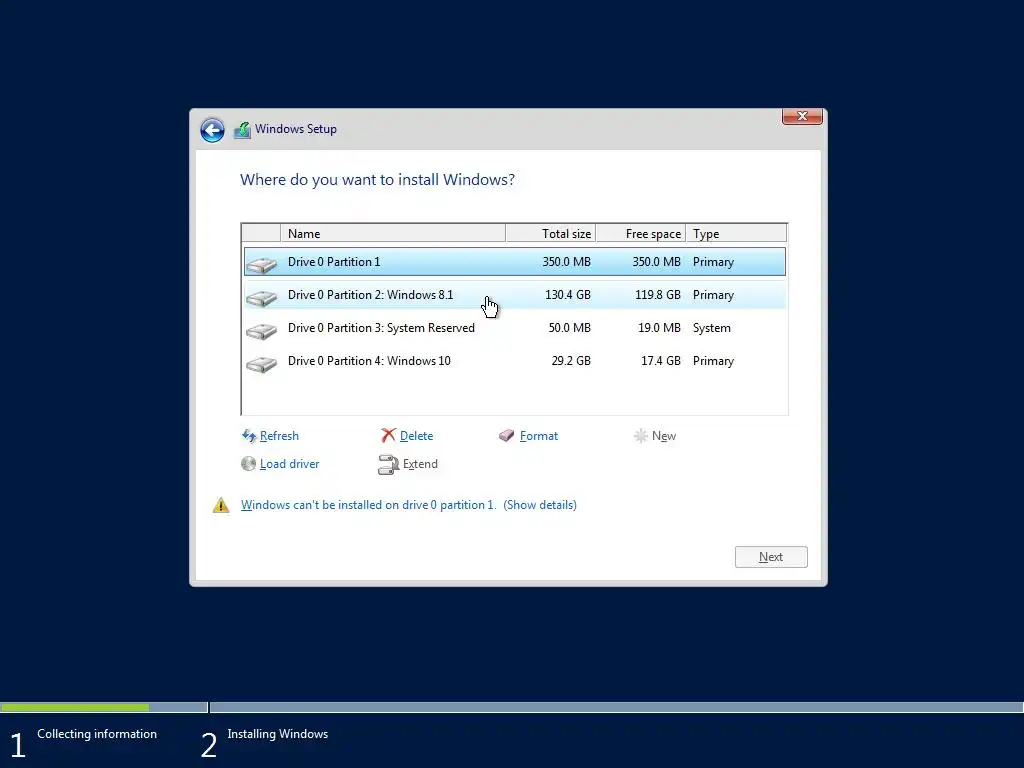
Task: Click the New starburst icon
Action: 641,436
